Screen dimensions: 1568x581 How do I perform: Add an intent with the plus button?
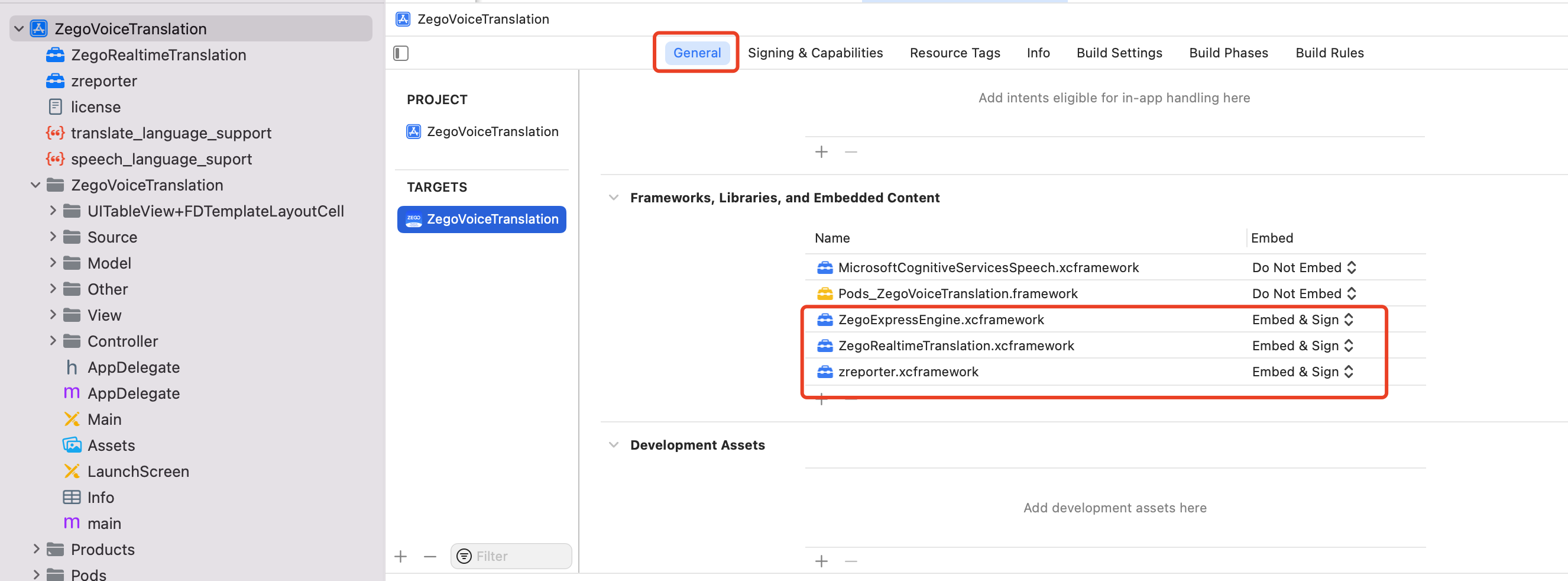click(x=822, y=151)
